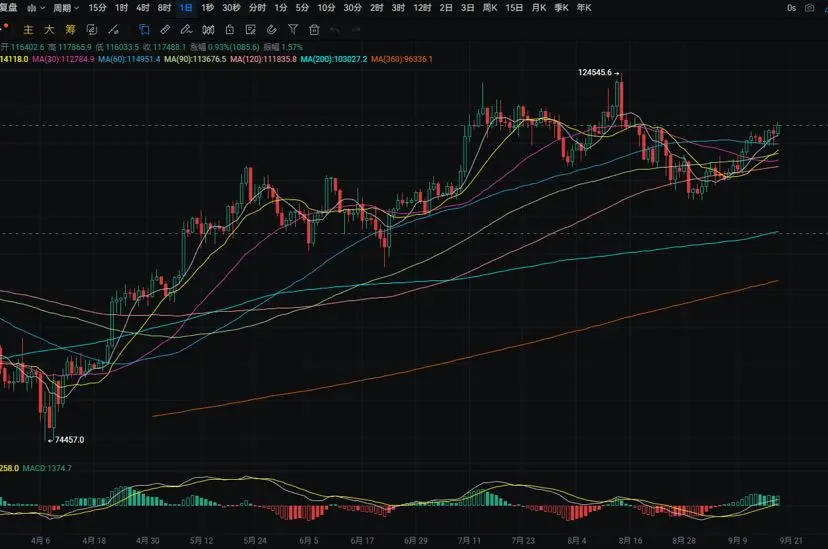Click the 4月6 date axis label
Viewport: 828px width, 549px height.
(41, 541)
